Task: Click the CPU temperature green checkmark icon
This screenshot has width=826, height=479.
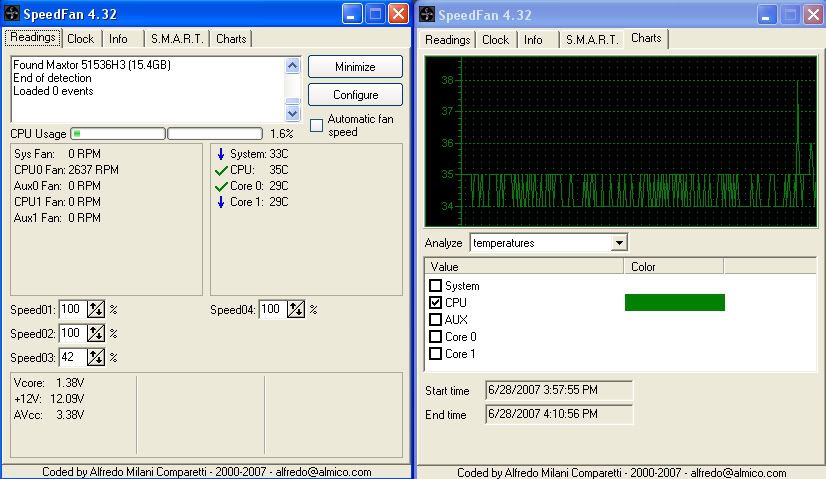Action: tap(221, 170)
